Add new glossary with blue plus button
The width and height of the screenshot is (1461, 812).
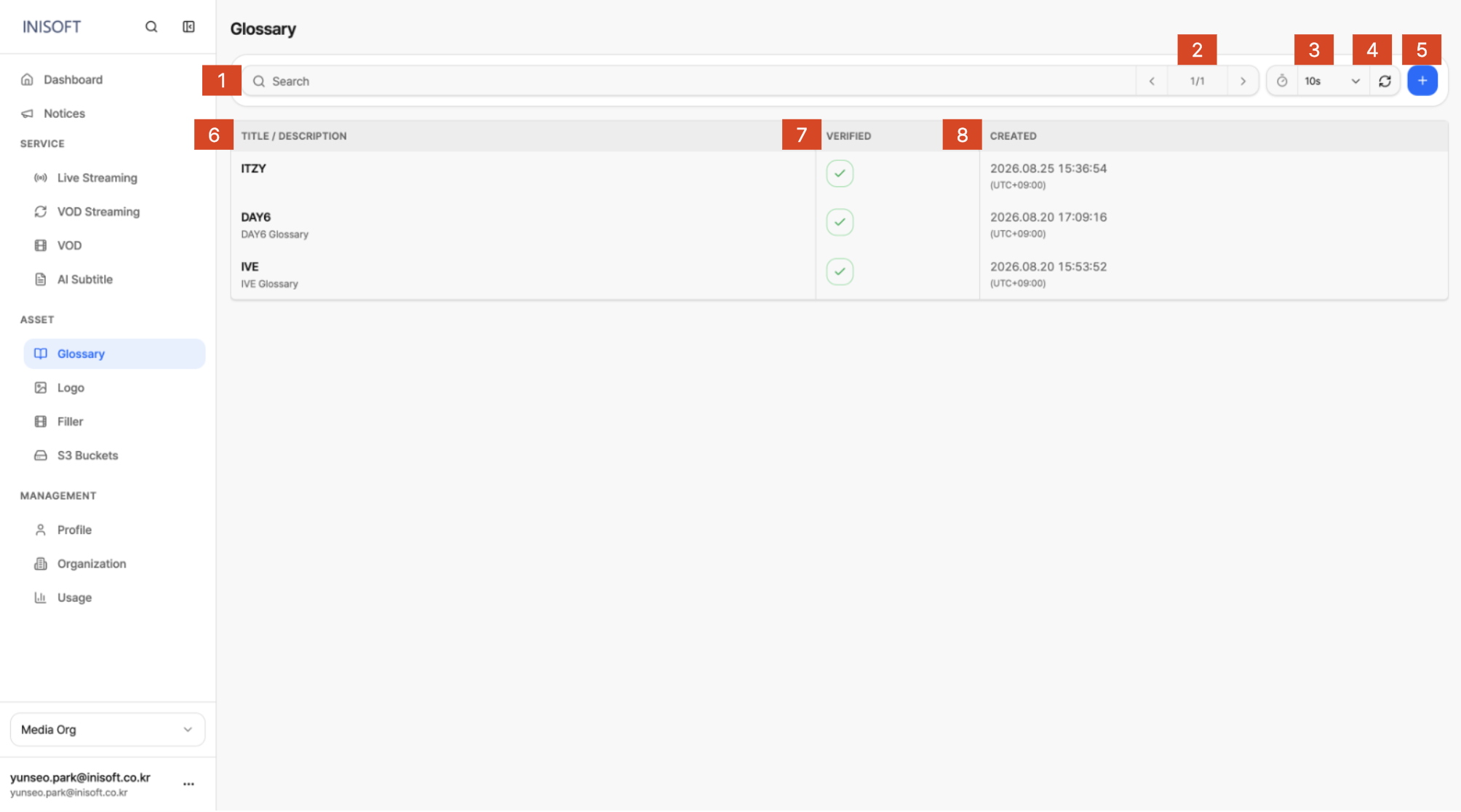tap(1422, 81)
